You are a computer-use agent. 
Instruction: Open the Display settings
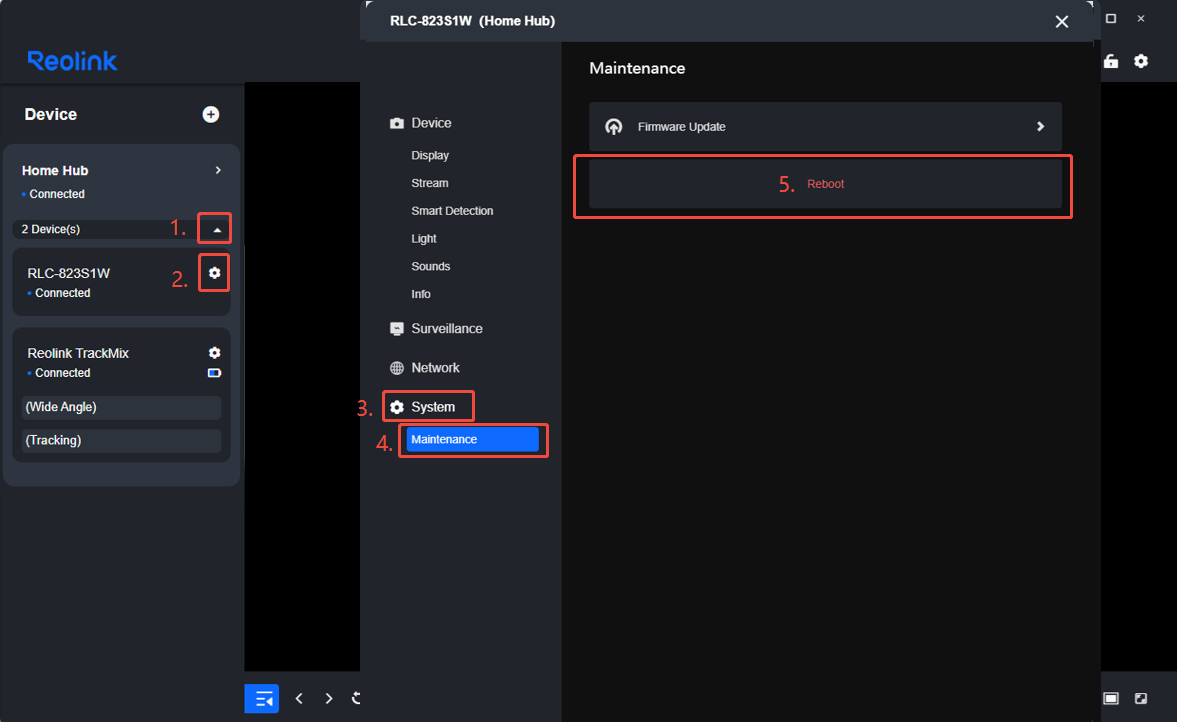coord(430,155)
